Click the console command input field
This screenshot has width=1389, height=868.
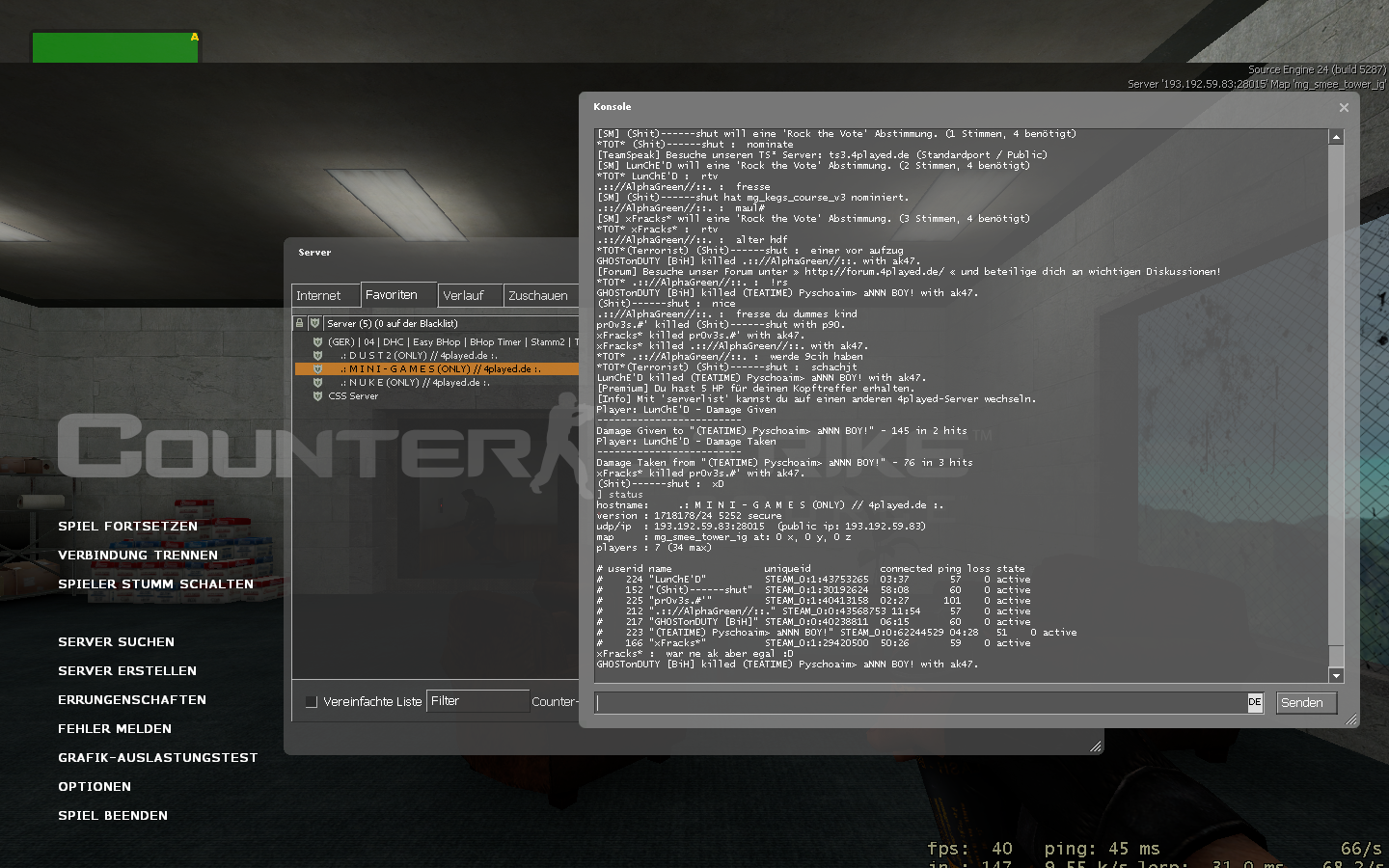921,702
